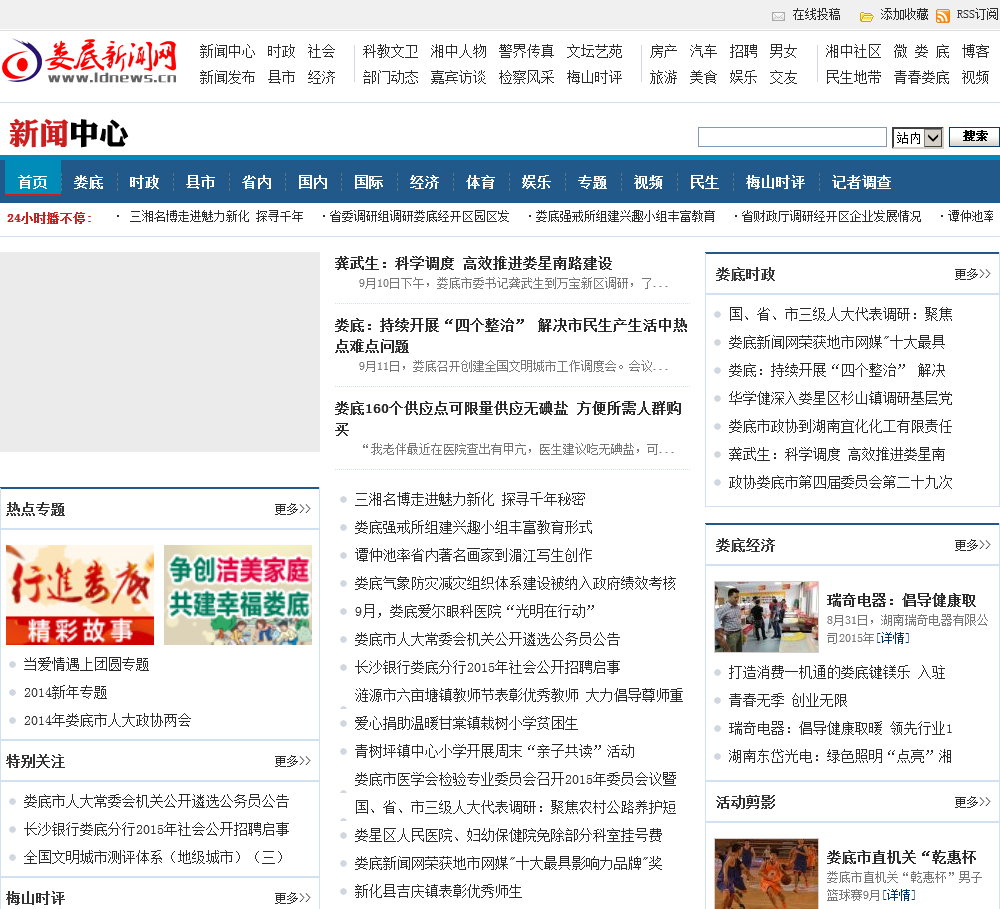Select the 首页 navigation tab
This screenshot has width=1000, height=909.
33,182
